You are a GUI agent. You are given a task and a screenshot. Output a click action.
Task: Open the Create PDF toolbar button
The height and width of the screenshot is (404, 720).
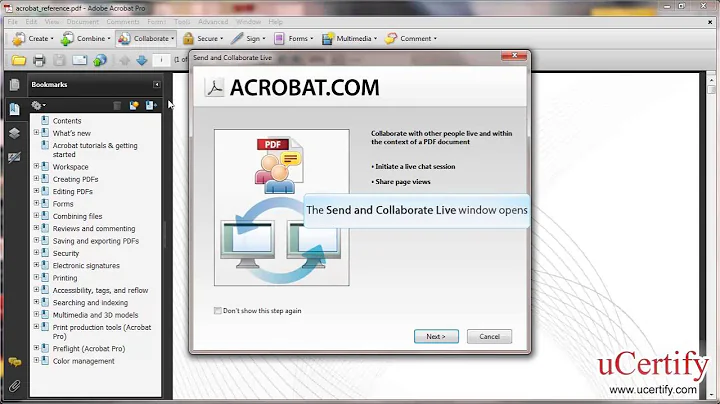click(x=32, y=39)
